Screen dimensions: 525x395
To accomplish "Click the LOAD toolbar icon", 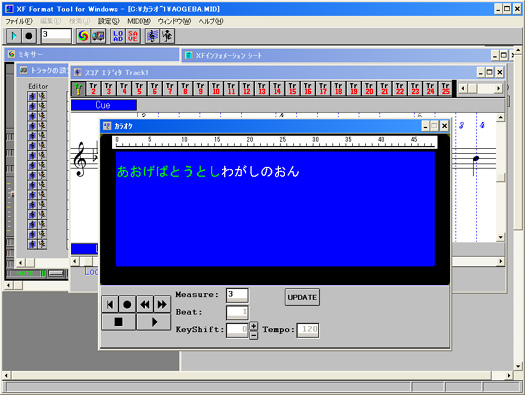I will [x=118, y=36].
